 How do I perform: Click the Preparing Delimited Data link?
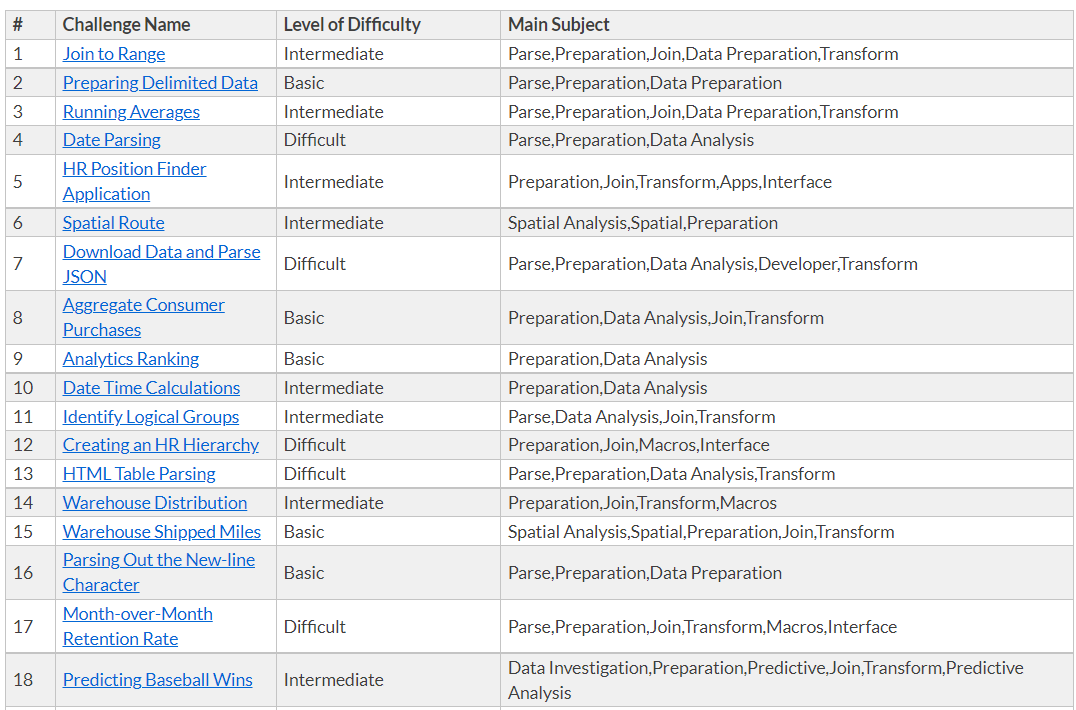(160, 83)
